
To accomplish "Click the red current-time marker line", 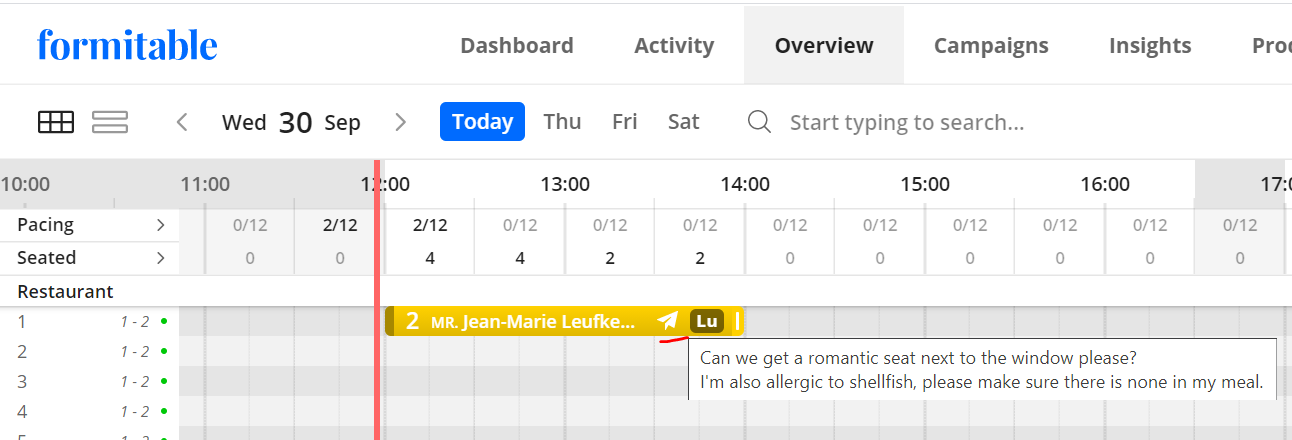I will pyautogui.click(x=377, y=300).
